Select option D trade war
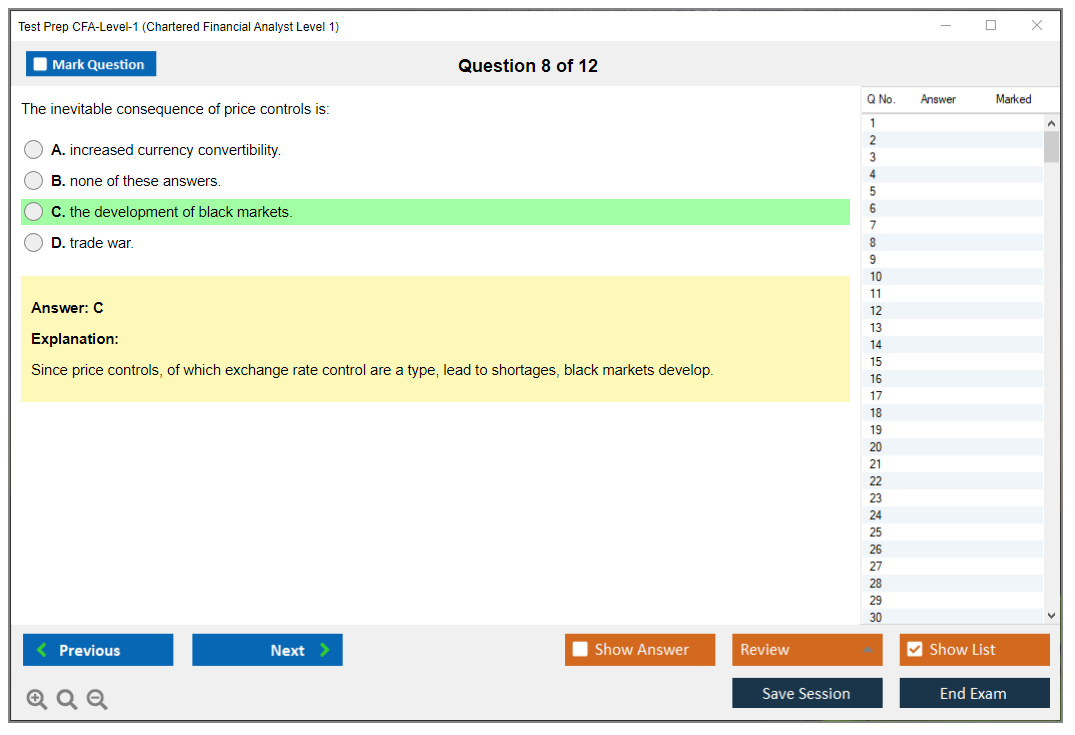The width and height of the screenshot is (1075, 735). (34, 243)
